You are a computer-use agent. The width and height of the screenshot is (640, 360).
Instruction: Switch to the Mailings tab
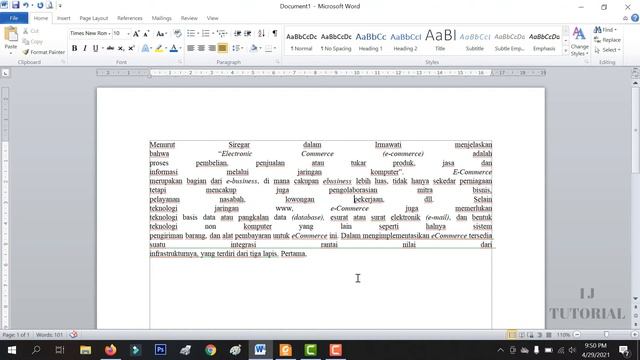162,18
